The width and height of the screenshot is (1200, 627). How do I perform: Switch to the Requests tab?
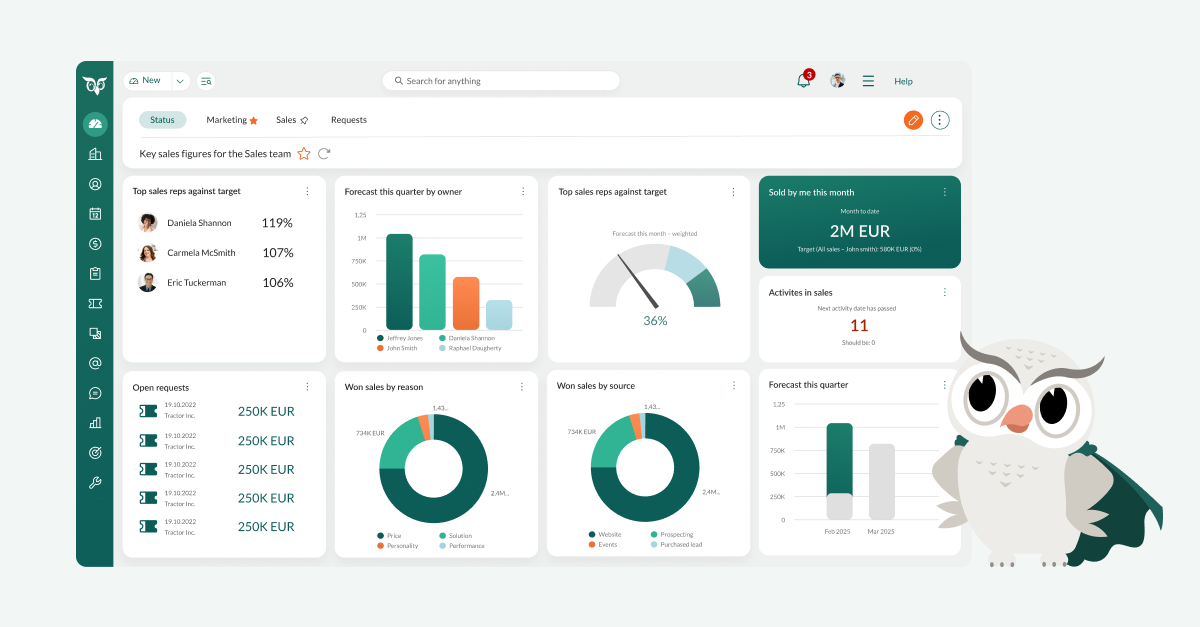[349, 120]
